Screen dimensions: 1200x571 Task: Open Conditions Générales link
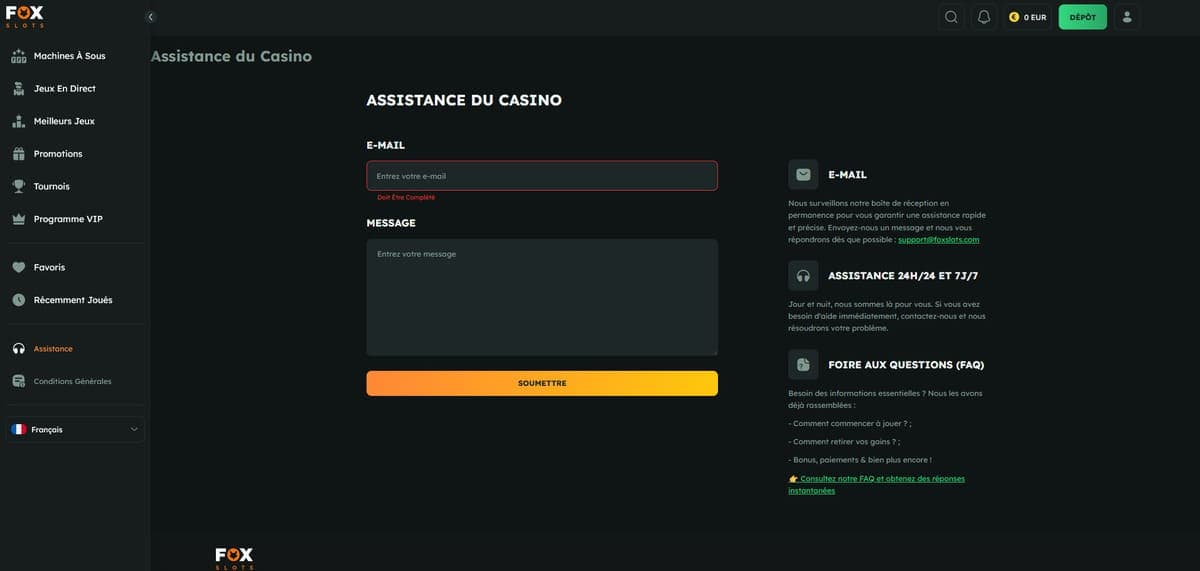coord(72,381)
